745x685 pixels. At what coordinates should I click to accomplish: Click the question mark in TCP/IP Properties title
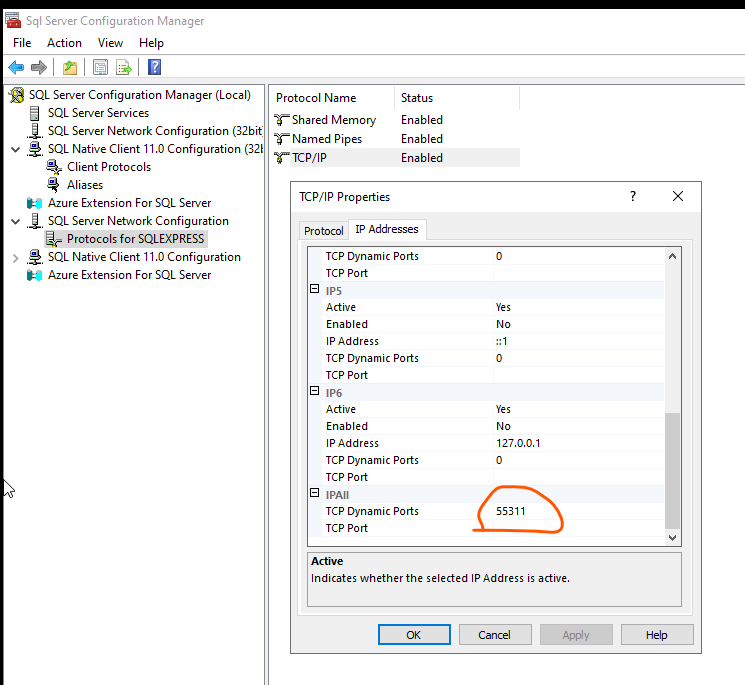633,196
